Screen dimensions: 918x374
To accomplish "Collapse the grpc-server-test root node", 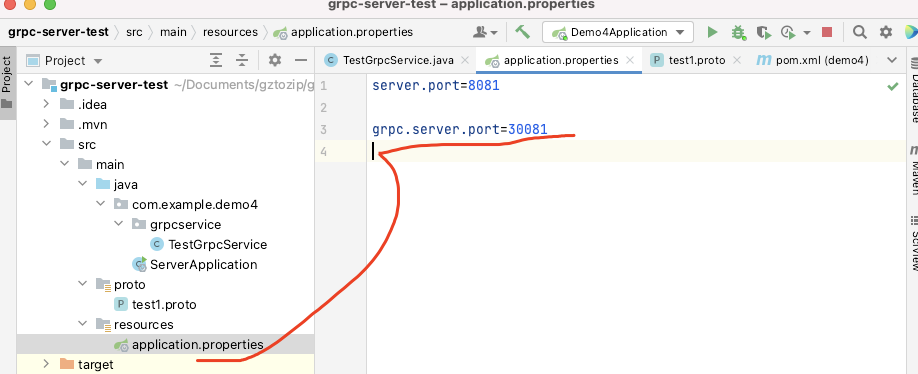I will coord(29,85).
